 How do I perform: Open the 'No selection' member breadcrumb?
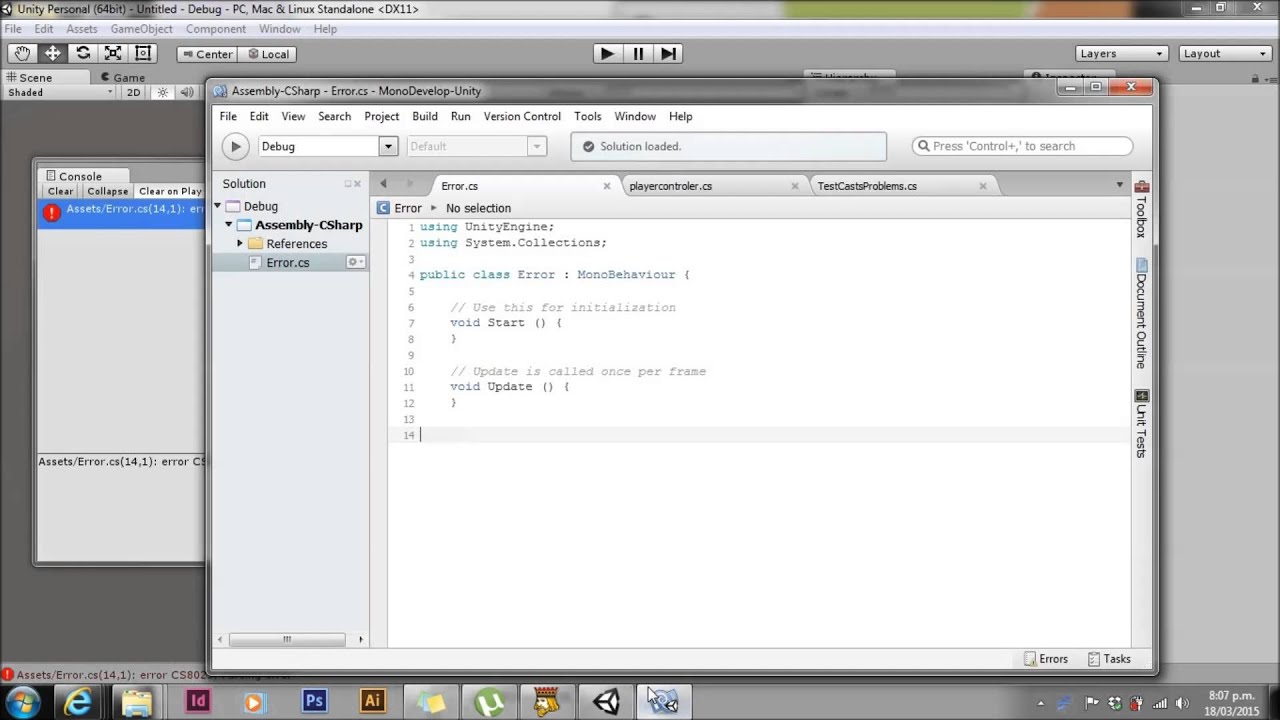478,208
